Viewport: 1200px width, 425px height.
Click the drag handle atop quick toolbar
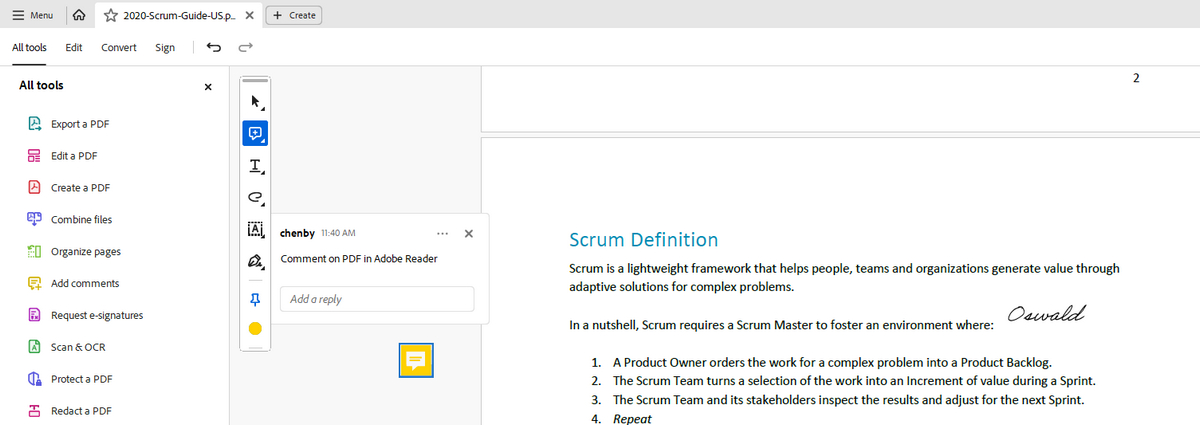tap(255, 81)
